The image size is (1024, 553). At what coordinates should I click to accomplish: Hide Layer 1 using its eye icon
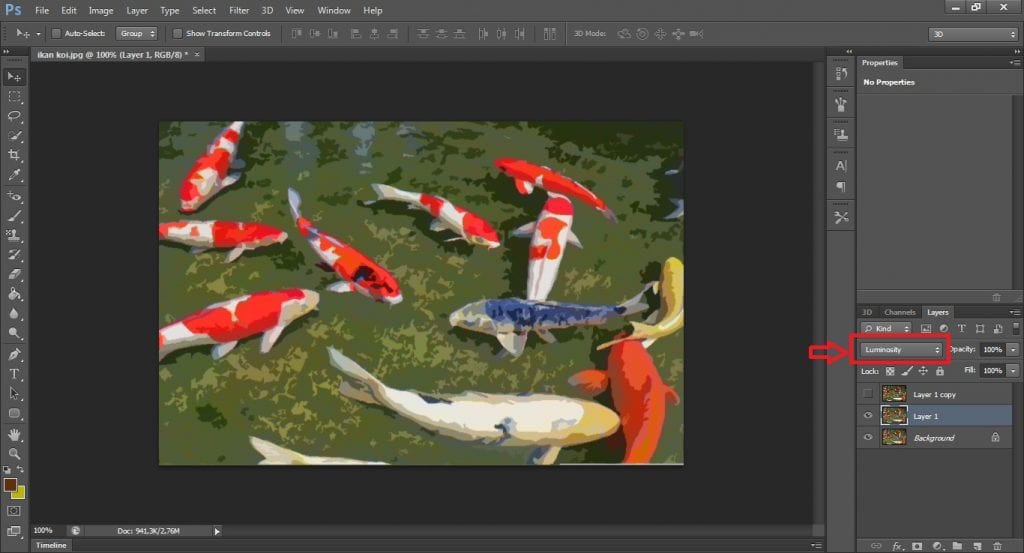tap(868, 416)
